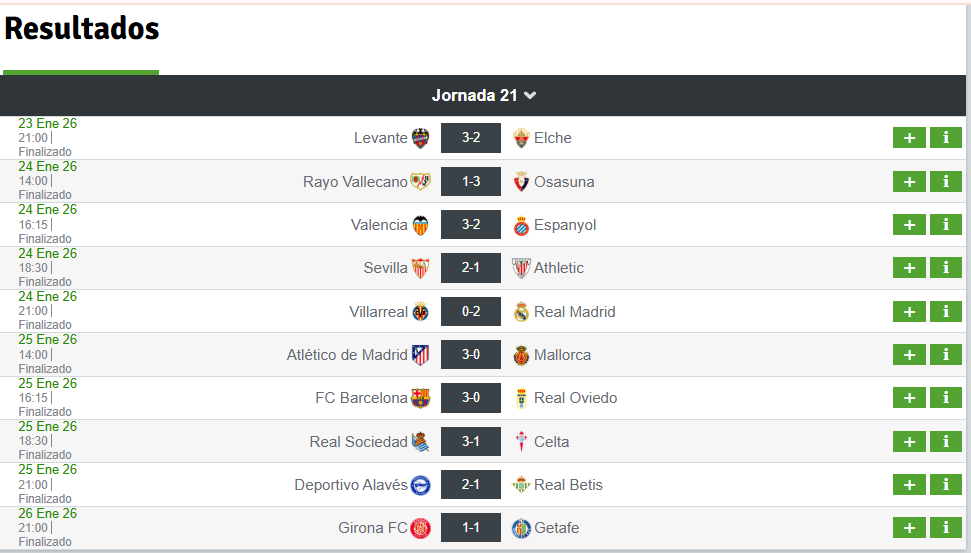This screenshot has width=971, height=553.
Task: Expand plus button for Villarreal-Real Madrid match
Action: click(x=909, y=312)
